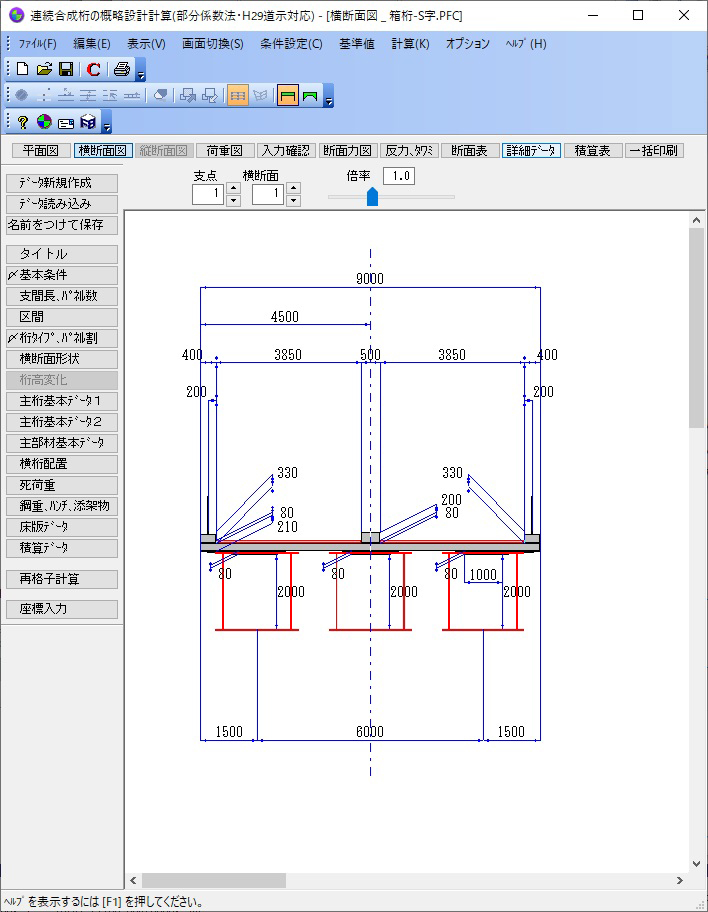708x912 pixels.
Task: Switch to the 積算表 view
Action: (593, 151)
